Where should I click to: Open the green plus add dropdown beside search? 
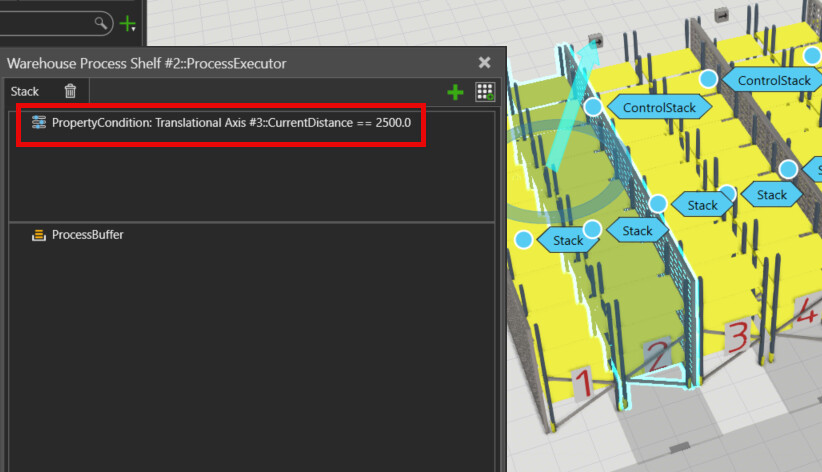[128, 24]
